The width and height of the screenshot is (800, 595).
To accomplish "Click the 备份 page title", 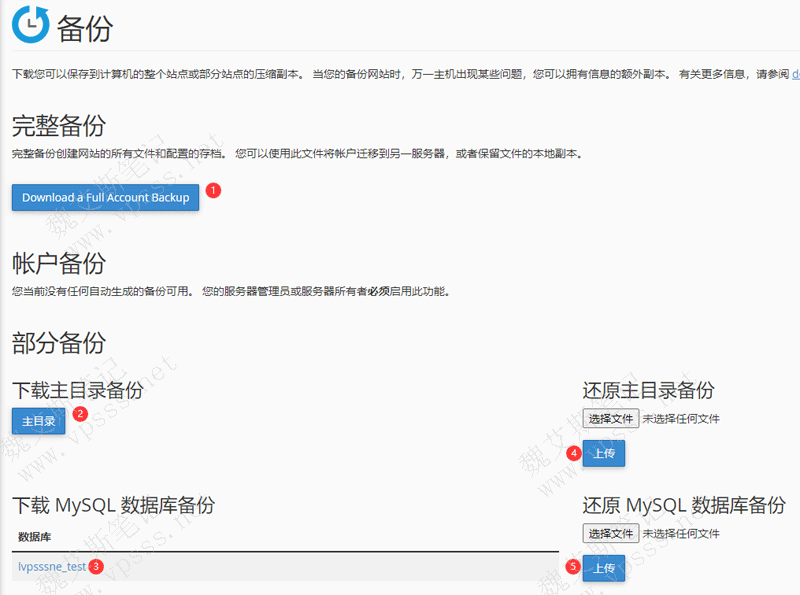I will tap(85, 28).
